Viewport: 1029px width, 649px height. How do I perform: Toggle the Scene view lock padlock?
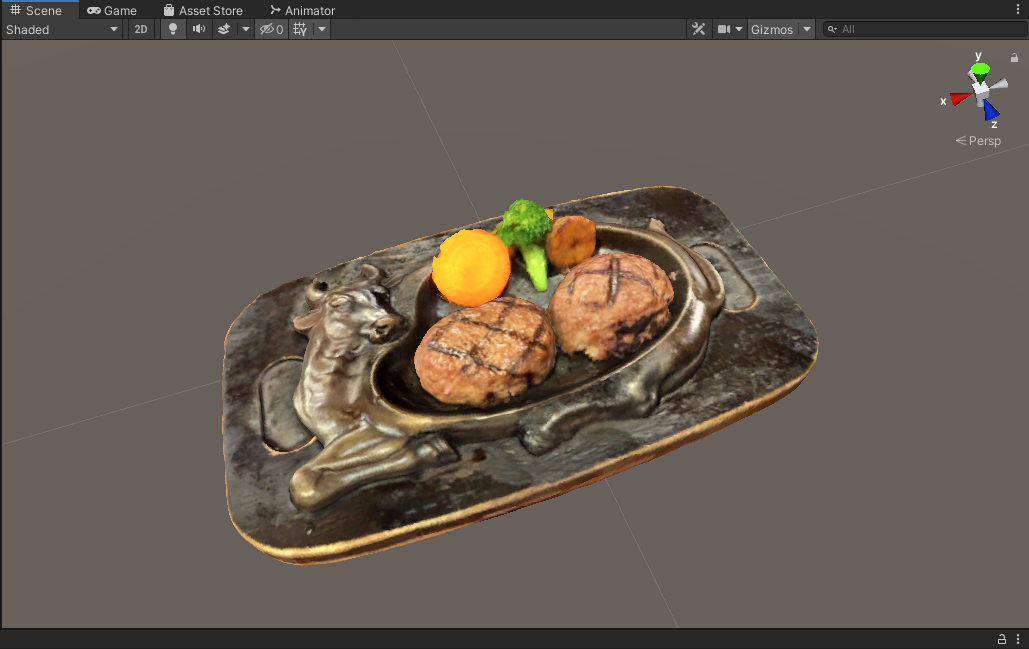[1014, 58]
